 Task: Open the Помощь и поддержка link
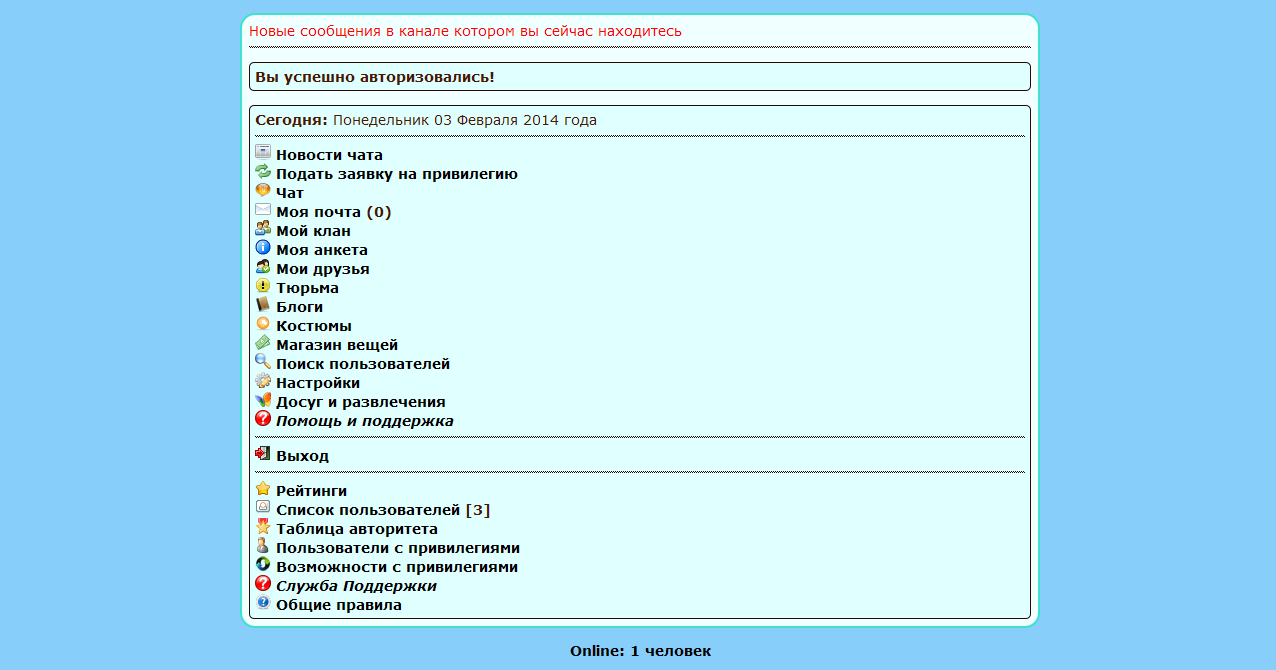click(x=365, y=421)
